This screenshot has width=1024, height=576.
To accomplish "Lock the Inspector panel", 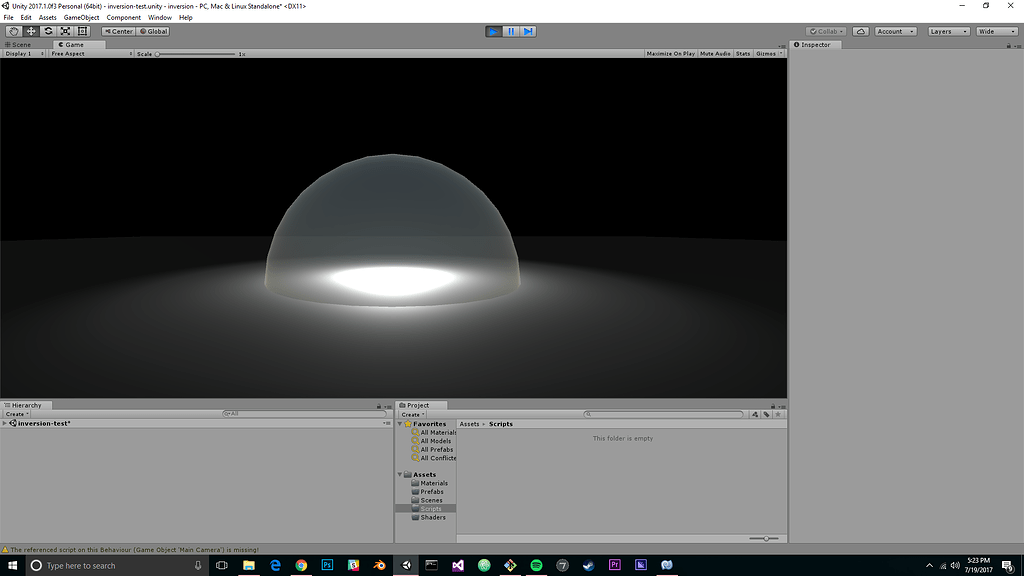I will click(1008, 45).
